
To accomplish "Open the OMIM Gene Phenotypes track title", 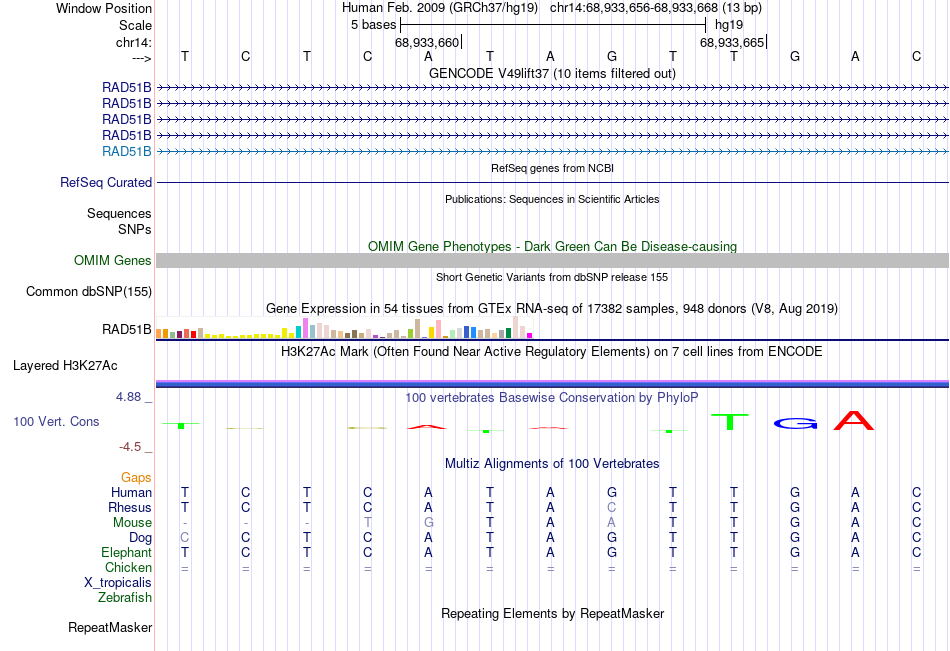I will point(552,246).
